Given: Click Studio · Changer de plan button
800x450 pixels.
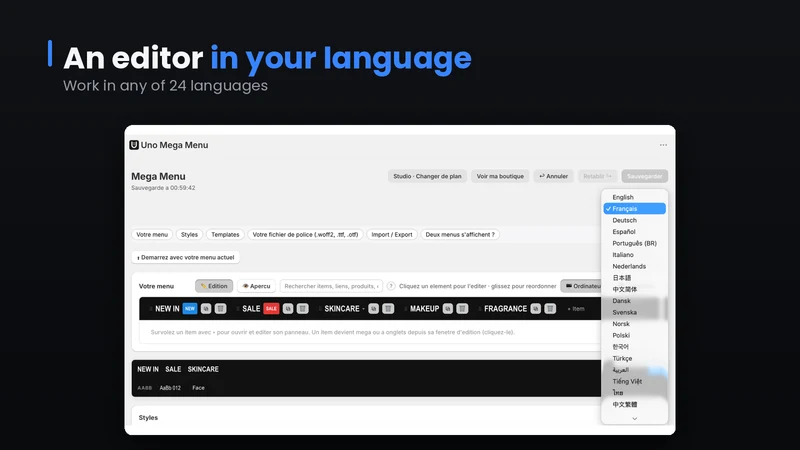Looking at the screenshot, I should pos(427,176).
